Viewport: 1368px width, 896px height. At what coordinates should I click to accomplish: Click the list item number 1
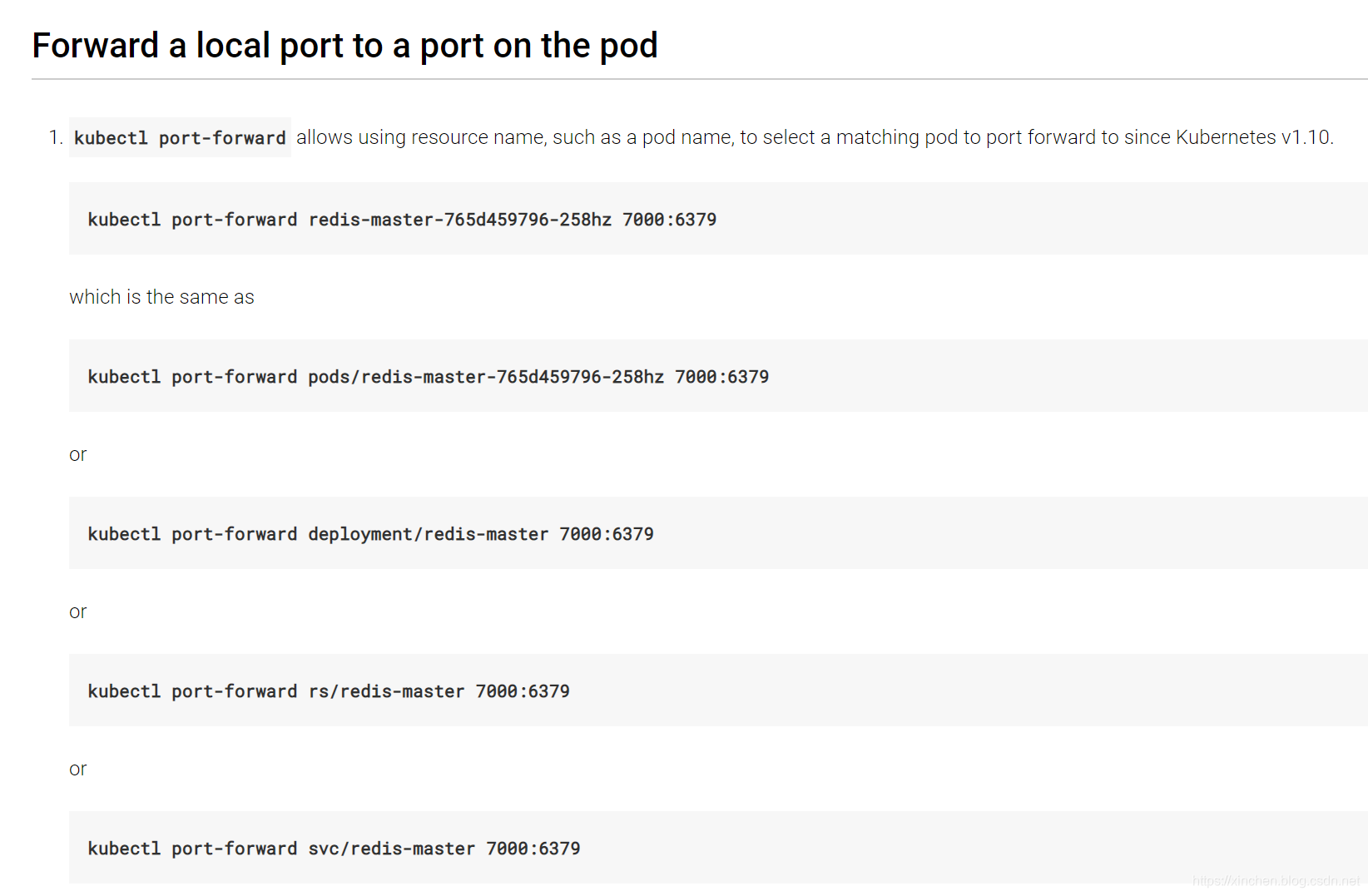click(x=55, y=137)
